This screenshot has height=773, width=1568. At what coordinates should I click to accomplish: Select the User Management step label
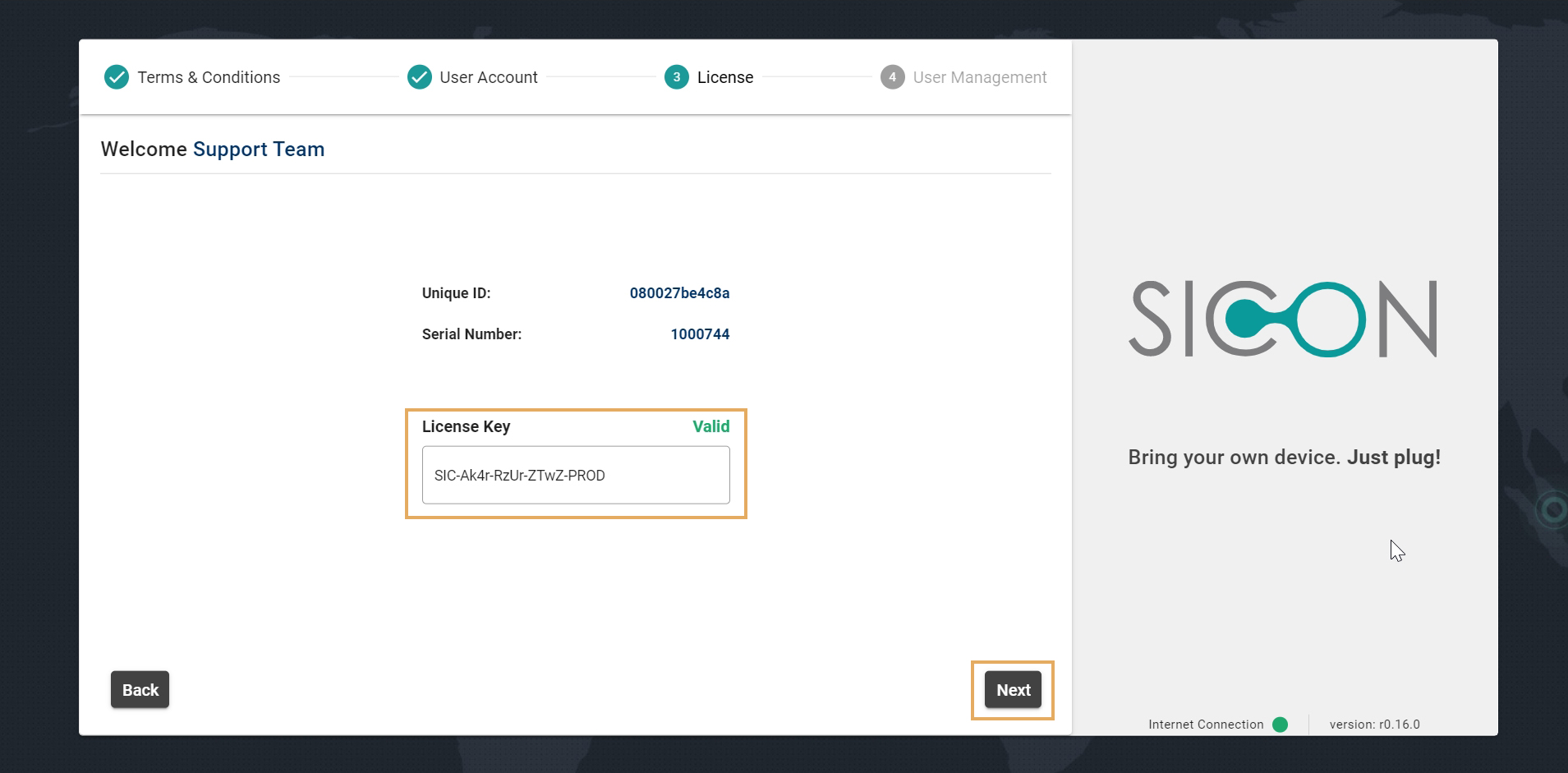[x=979, y=77]
